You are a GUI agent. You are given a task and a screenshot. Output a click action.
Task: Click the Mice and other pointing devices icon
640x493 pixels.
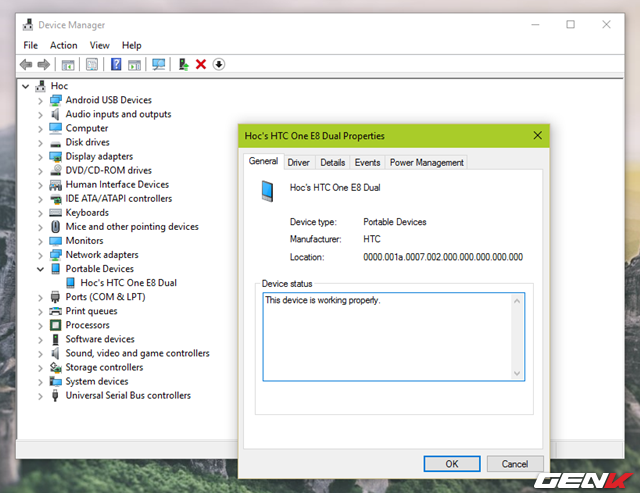(x=56, y=227)
